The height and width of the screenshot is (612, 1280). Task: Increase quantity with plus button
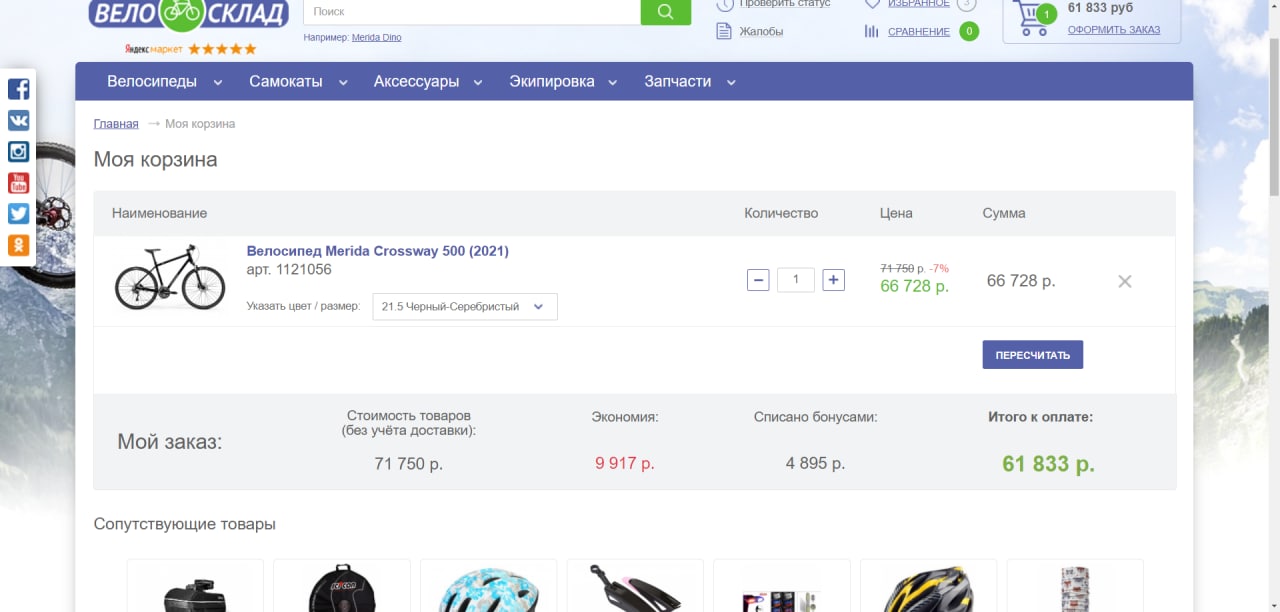pyautogui.click(x=833, y=280)
